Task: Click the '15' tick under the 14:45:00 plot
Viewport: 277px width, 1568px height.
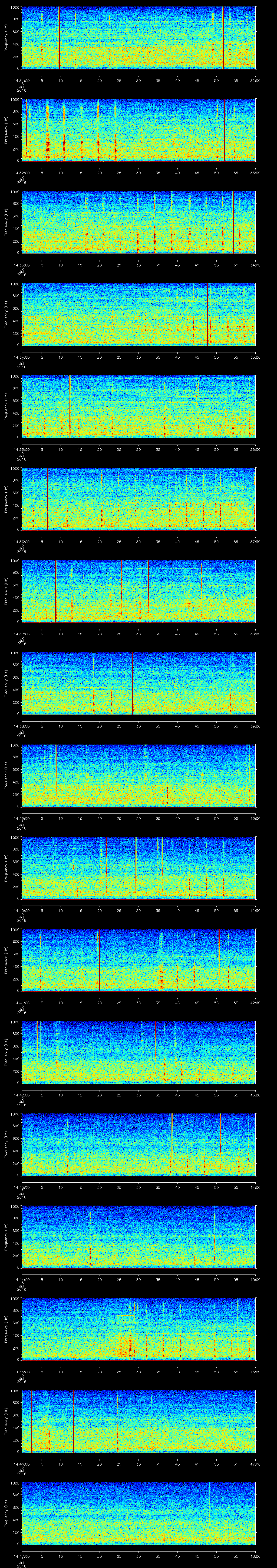Action: [x=80, y=1371]
